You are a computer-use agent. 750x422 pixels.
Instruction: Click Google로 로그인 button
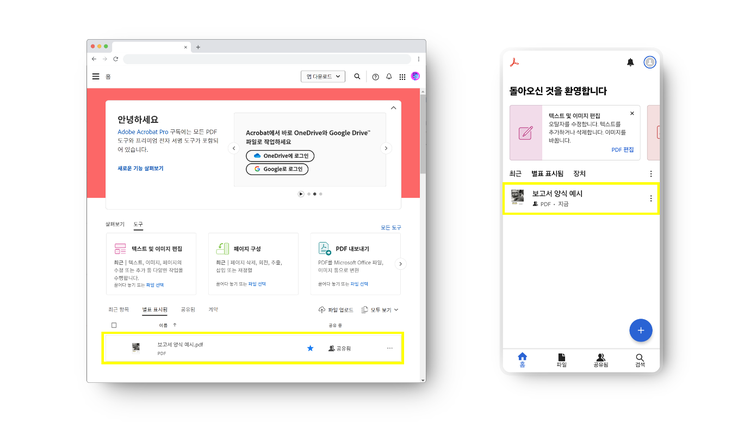point(277,169)
